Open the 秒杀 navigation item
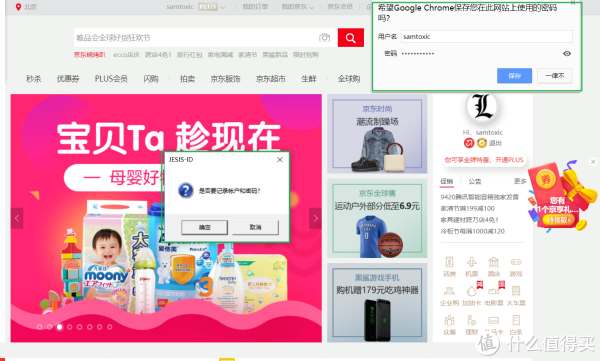Viewport: 600px width, 361px height. coord(34,79)
